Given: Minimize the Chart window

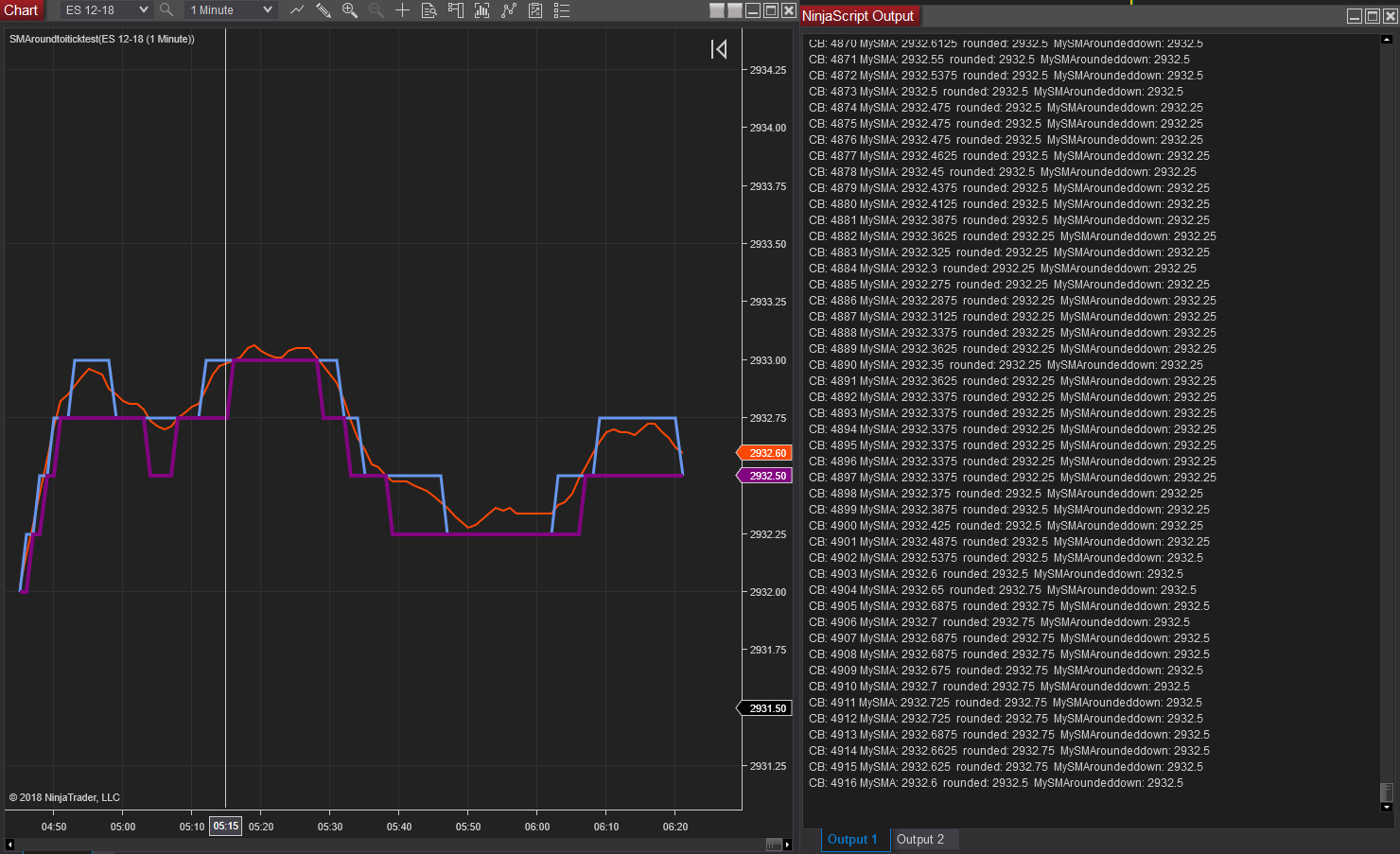Looking at the screenshot, I should (753, 10).
